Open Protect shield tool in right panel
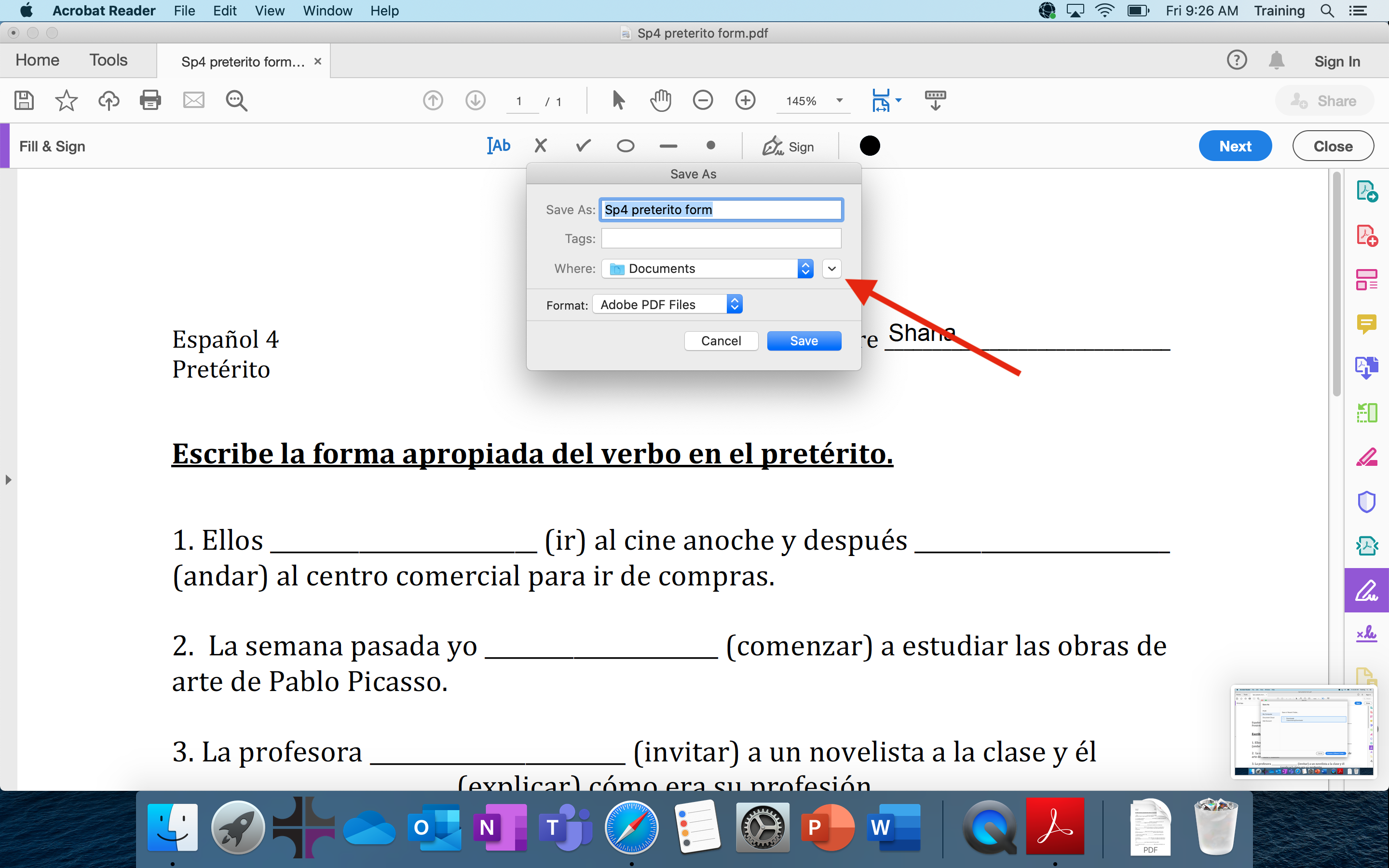The height and width of the screenshot is (868, 1389). tap(1367, 501)
